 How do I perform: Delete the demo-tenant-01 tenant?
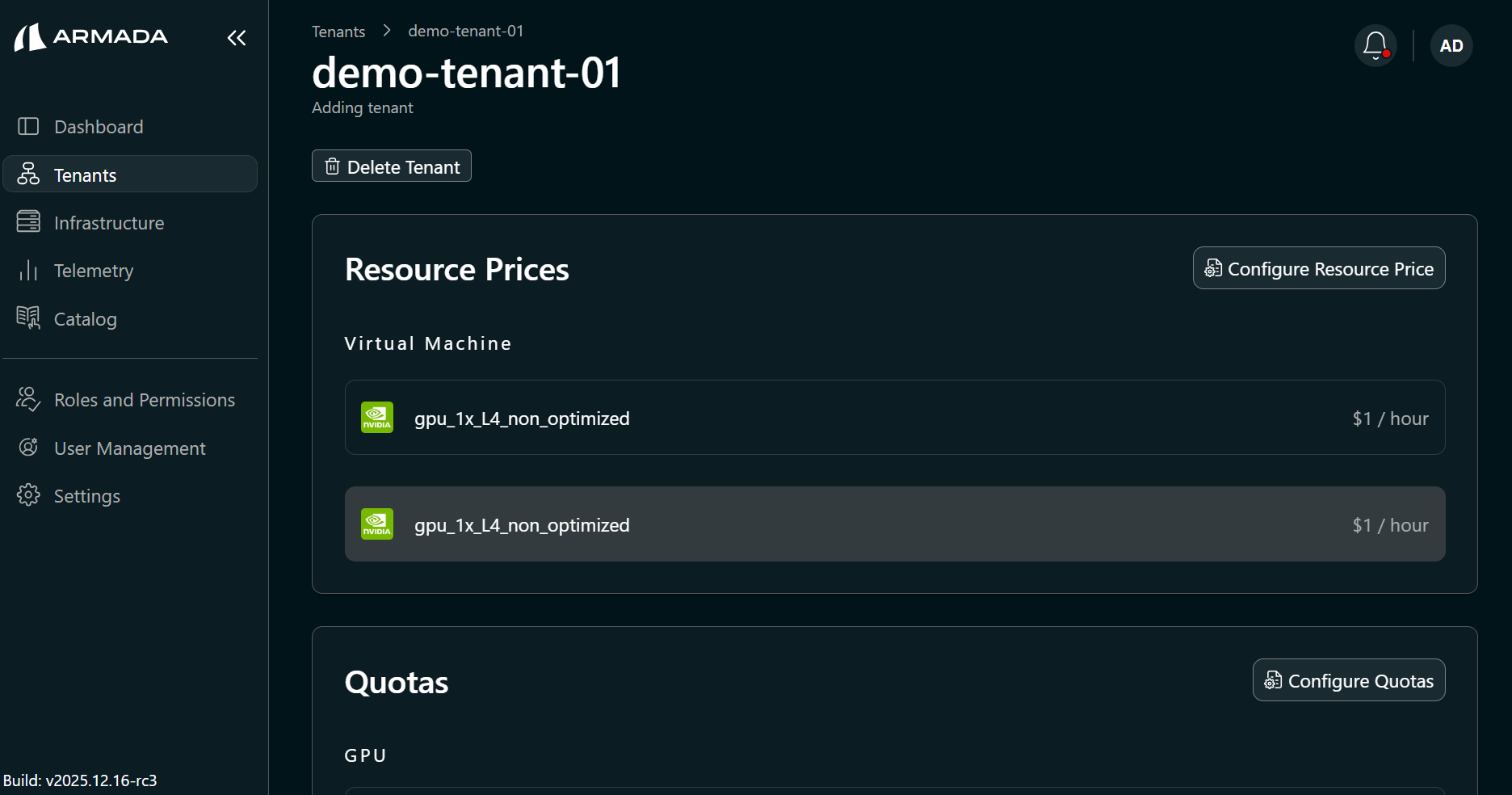point(391,166)
